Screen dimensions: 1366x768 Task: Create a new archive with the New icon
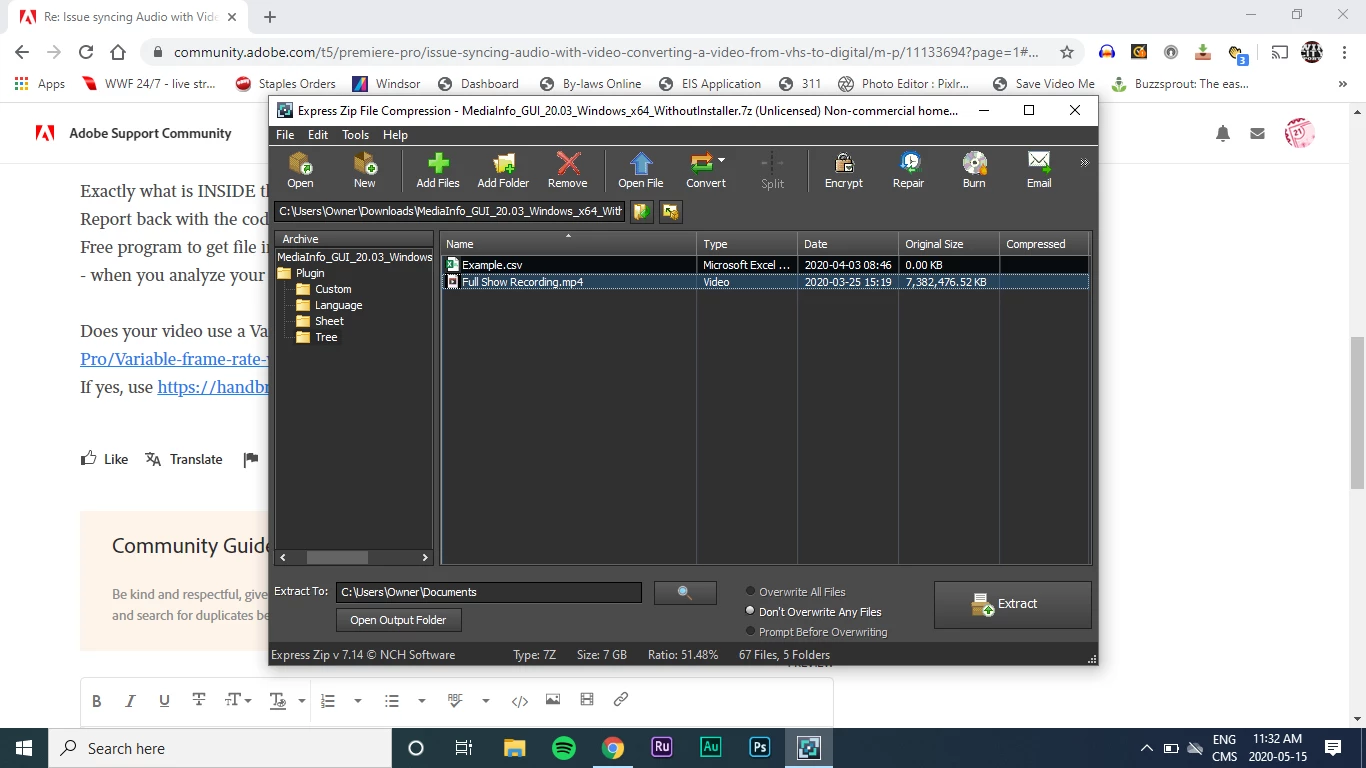pyautogui.click(x=364, y=169)
